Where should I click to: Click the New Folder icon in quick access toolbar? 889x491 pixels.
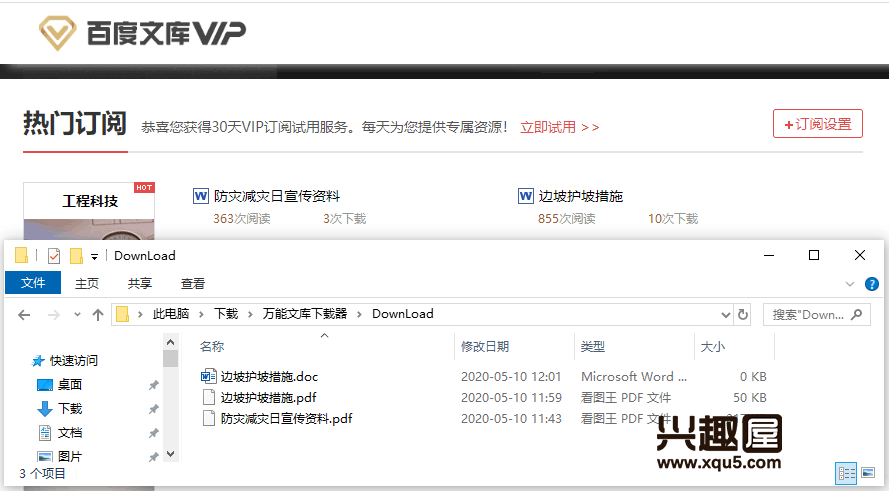point(77,256)
